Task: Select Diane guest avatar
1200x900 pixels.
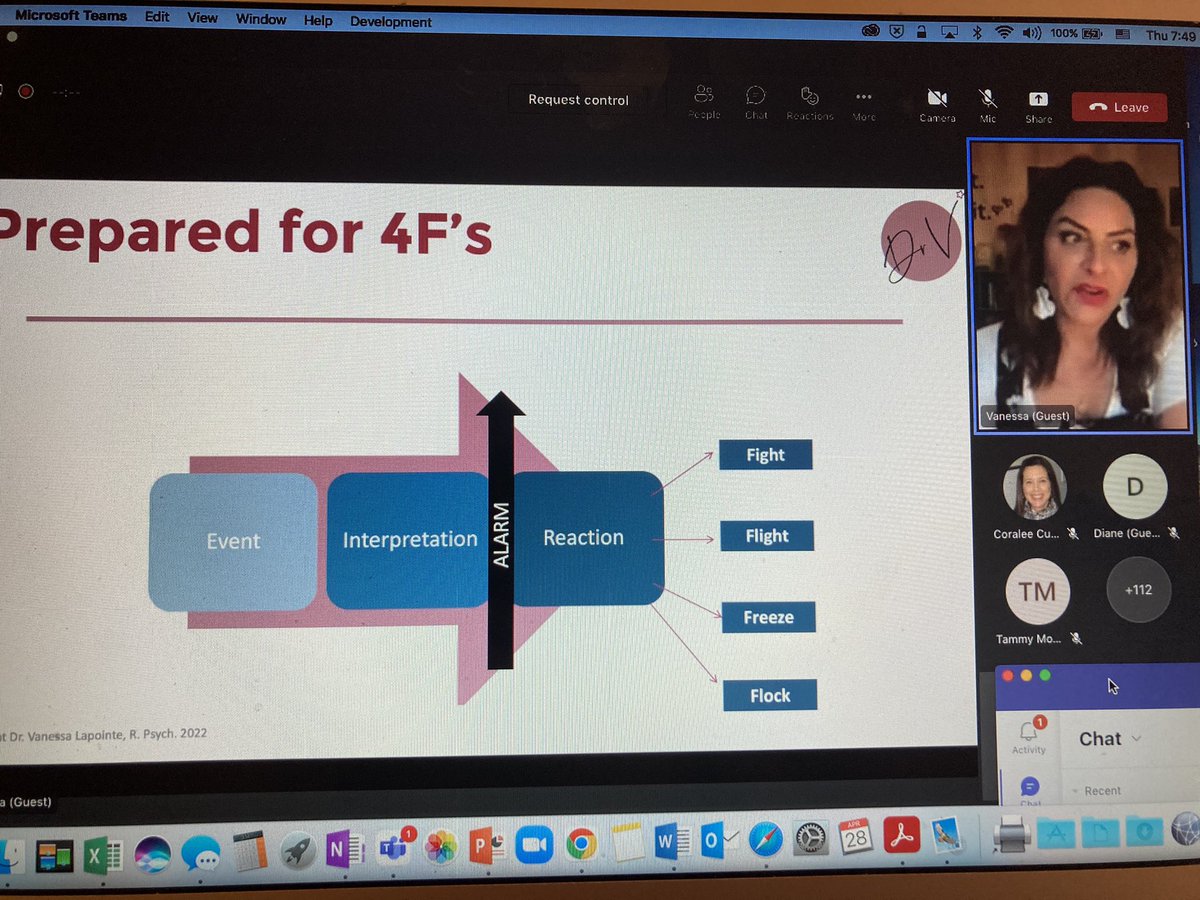Action: point(1135,487)
